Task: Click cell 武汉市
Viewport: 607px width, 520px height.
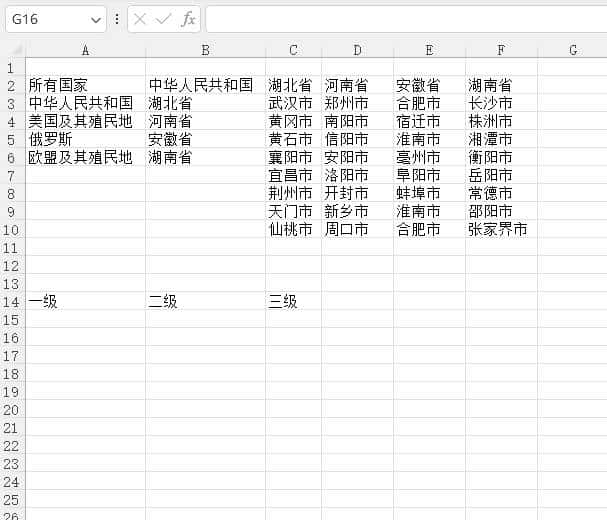Action: (293, 103)
